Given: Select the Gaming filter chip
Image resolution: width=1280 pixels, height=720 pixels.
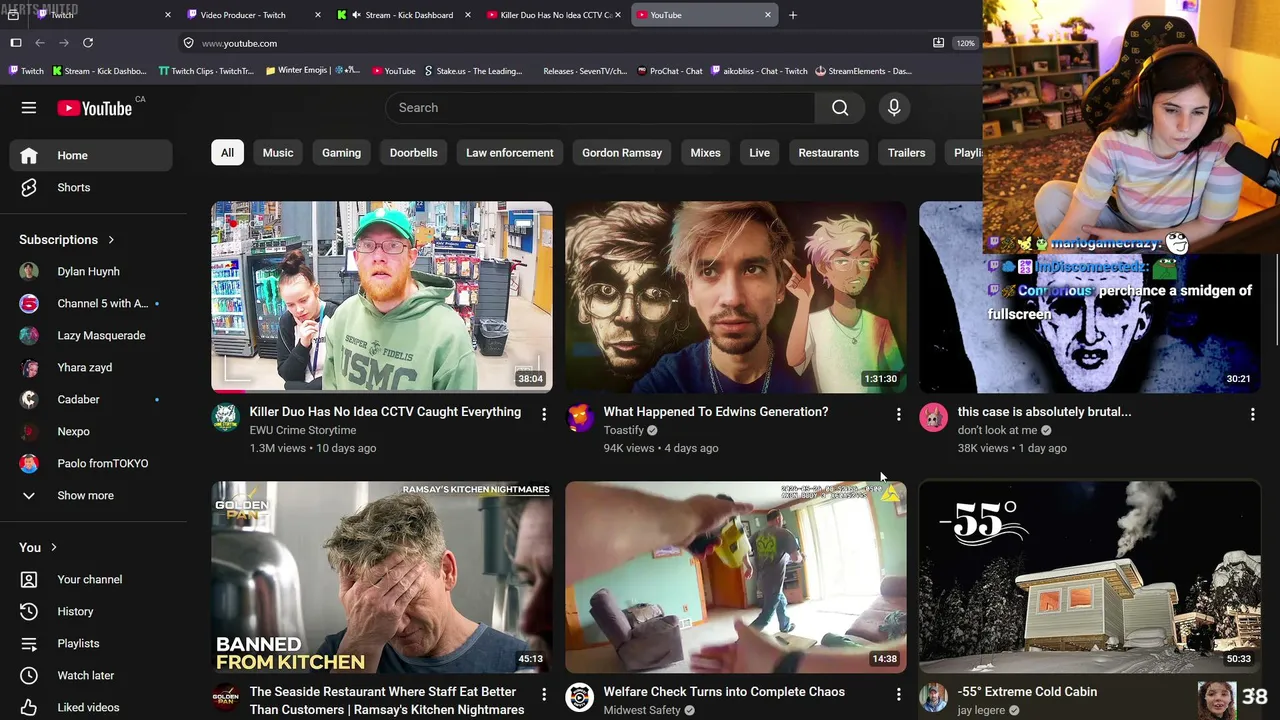Looking at the screenshot, I should click(x=341, y=153).
